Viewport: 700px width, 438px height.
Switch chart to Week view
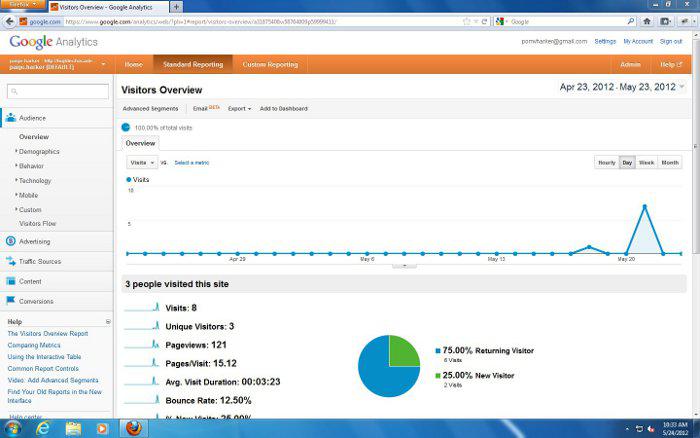tap(647, 162)
